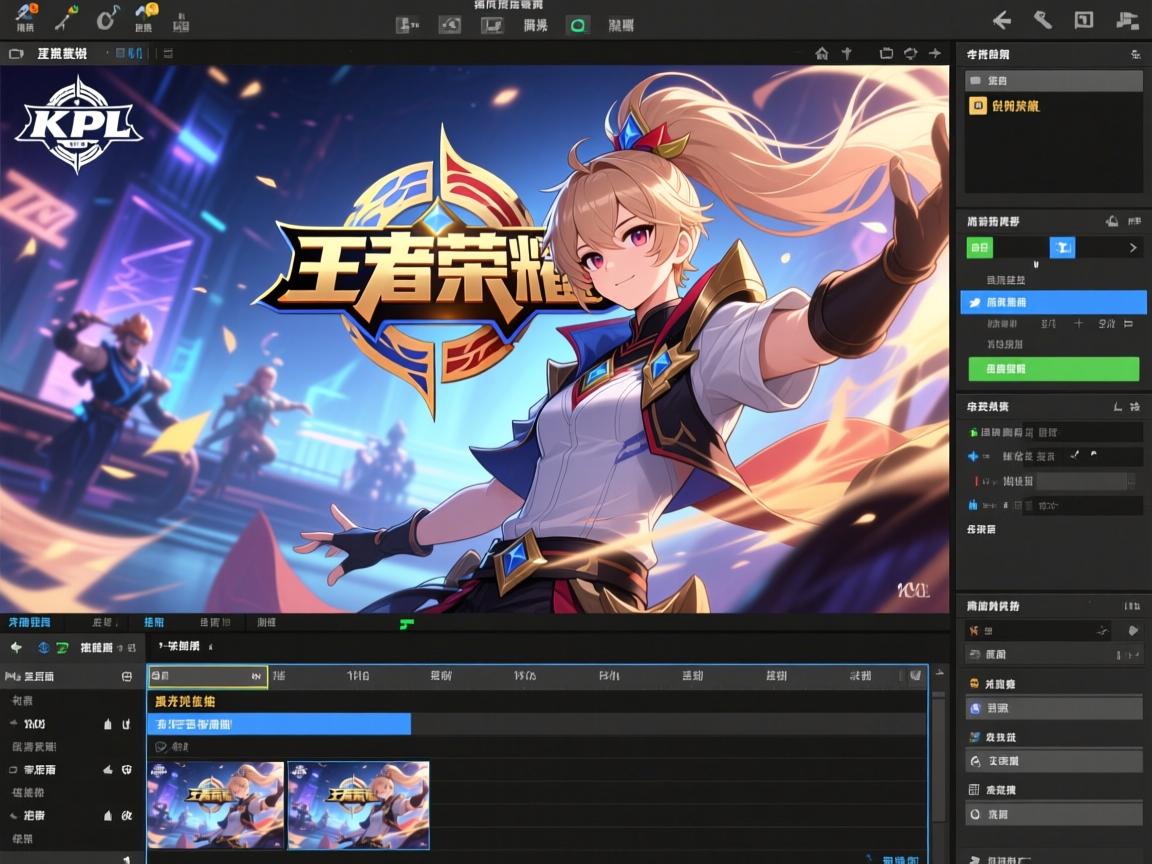Expand the chevron arrow beside the blue button
The image size is (1152, 864).
[x=1132, y=247]
